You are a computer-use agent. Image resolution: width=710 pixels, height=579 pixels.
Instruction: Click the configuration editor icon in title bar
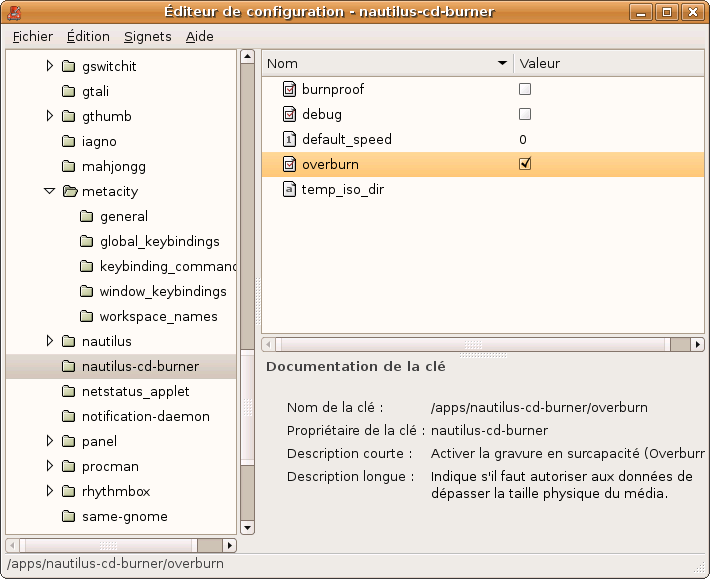[x=14, y=12]
